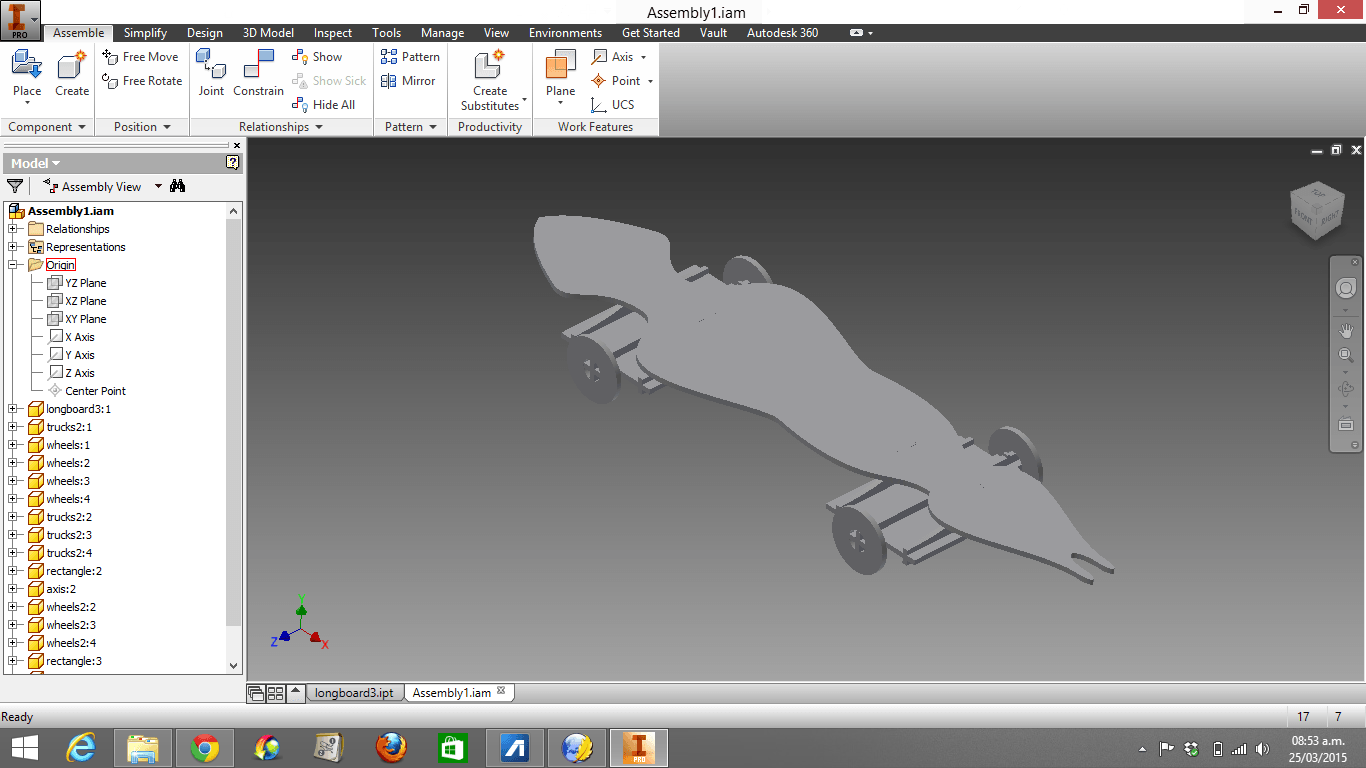Click the work Point tool
Screen dimensions: 1366x768
point(616,81)
